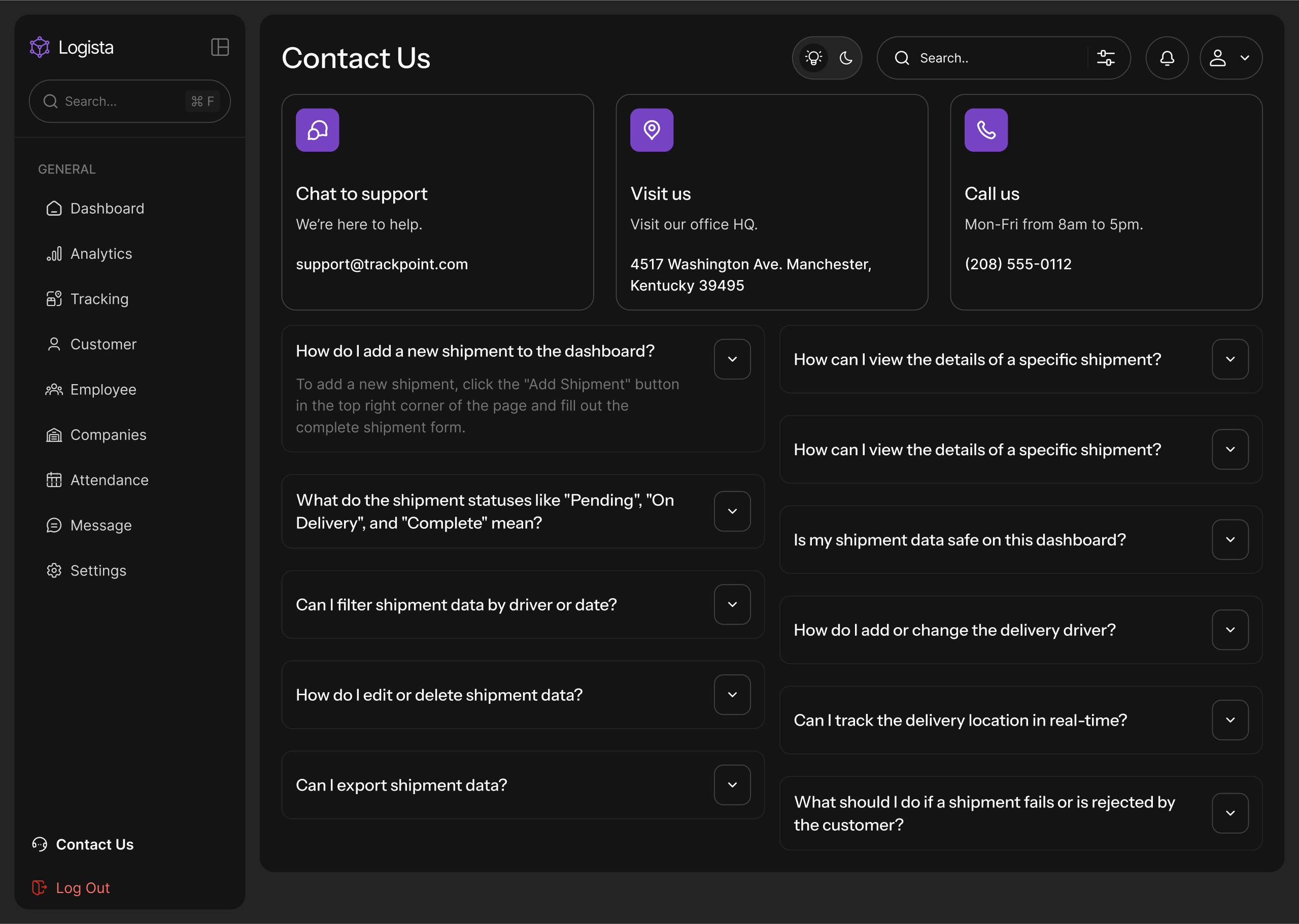Click the Chat to support heading

[x=361, y=194]
